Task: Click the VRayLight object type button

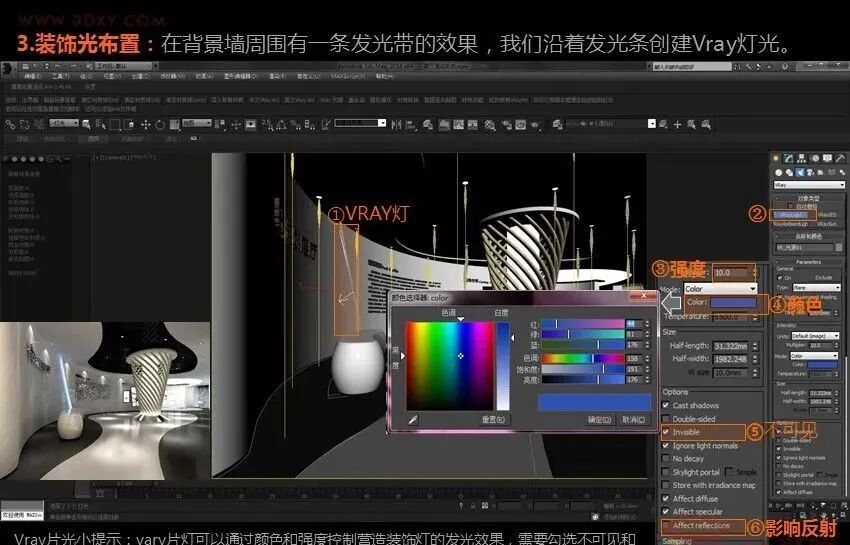Action: click(793, 215)
